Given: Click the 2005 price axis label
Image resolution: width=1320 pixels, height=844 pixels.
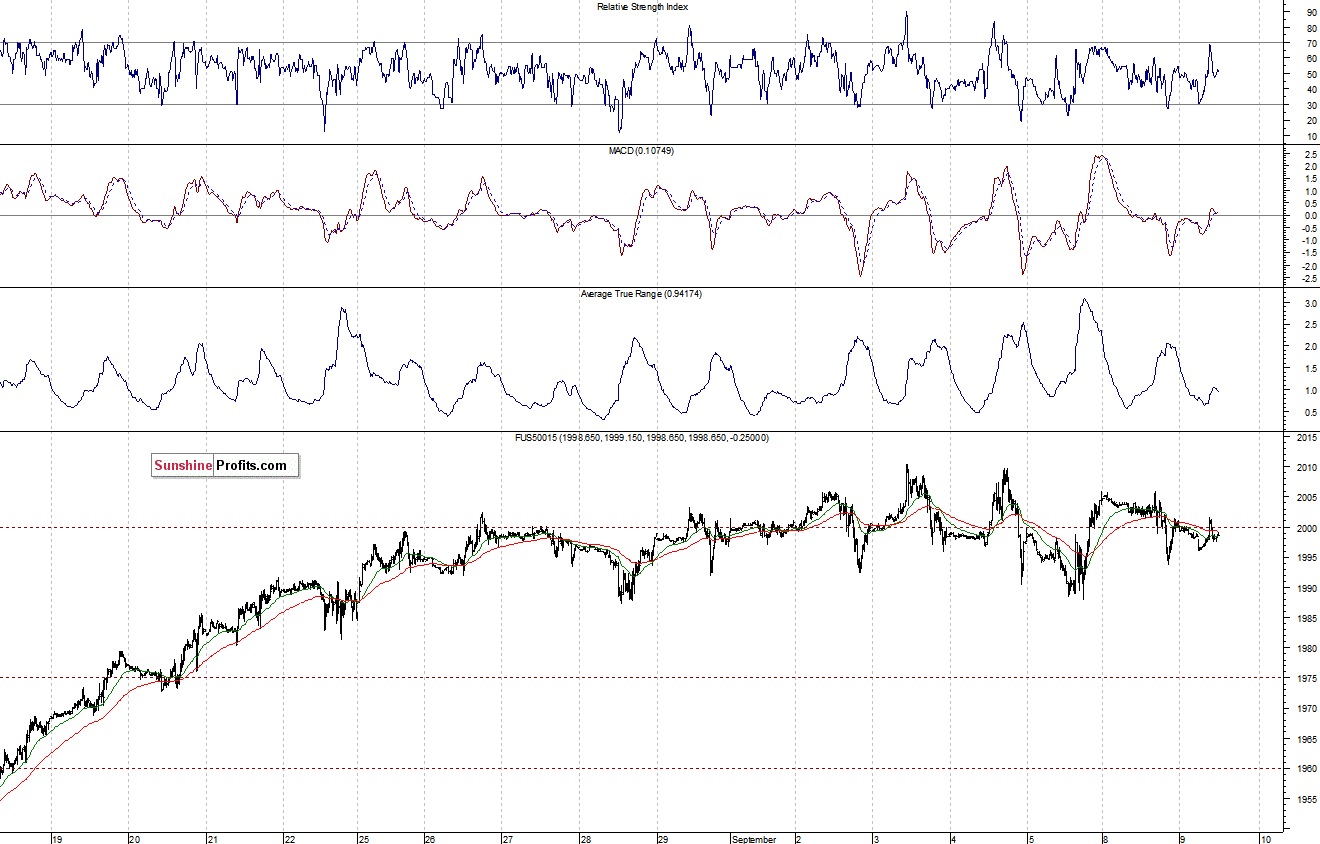Looking at the screenshot, I should pos(1305,498).
